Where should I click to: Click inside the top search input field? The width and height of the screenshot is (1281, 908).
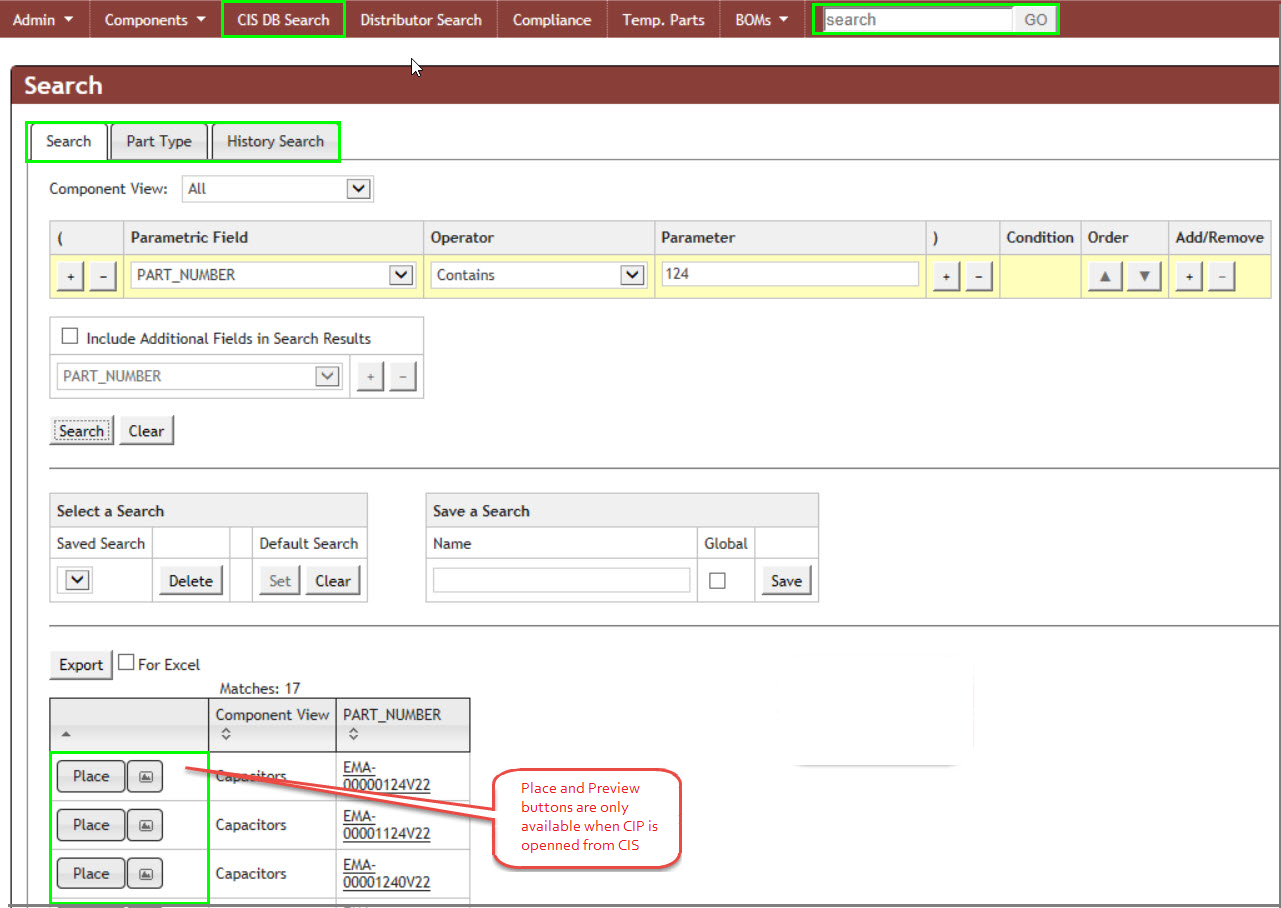click(x=915, y=18)
